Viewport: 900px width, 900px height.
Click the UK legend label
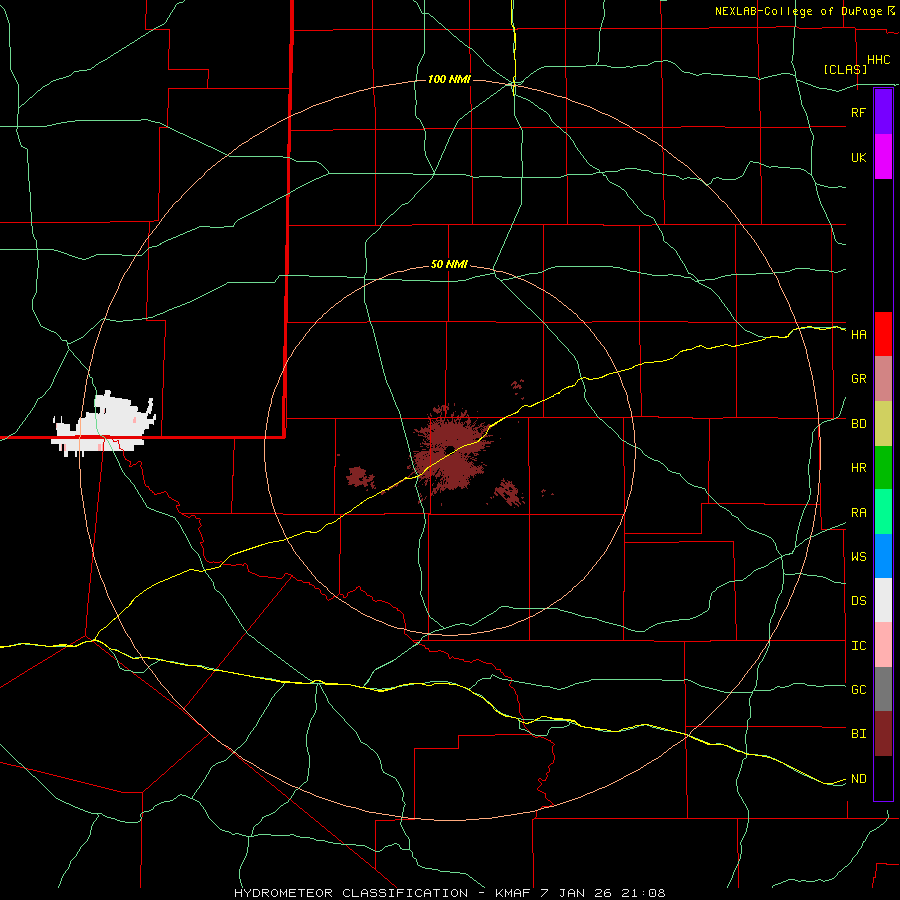pos(858,157)
